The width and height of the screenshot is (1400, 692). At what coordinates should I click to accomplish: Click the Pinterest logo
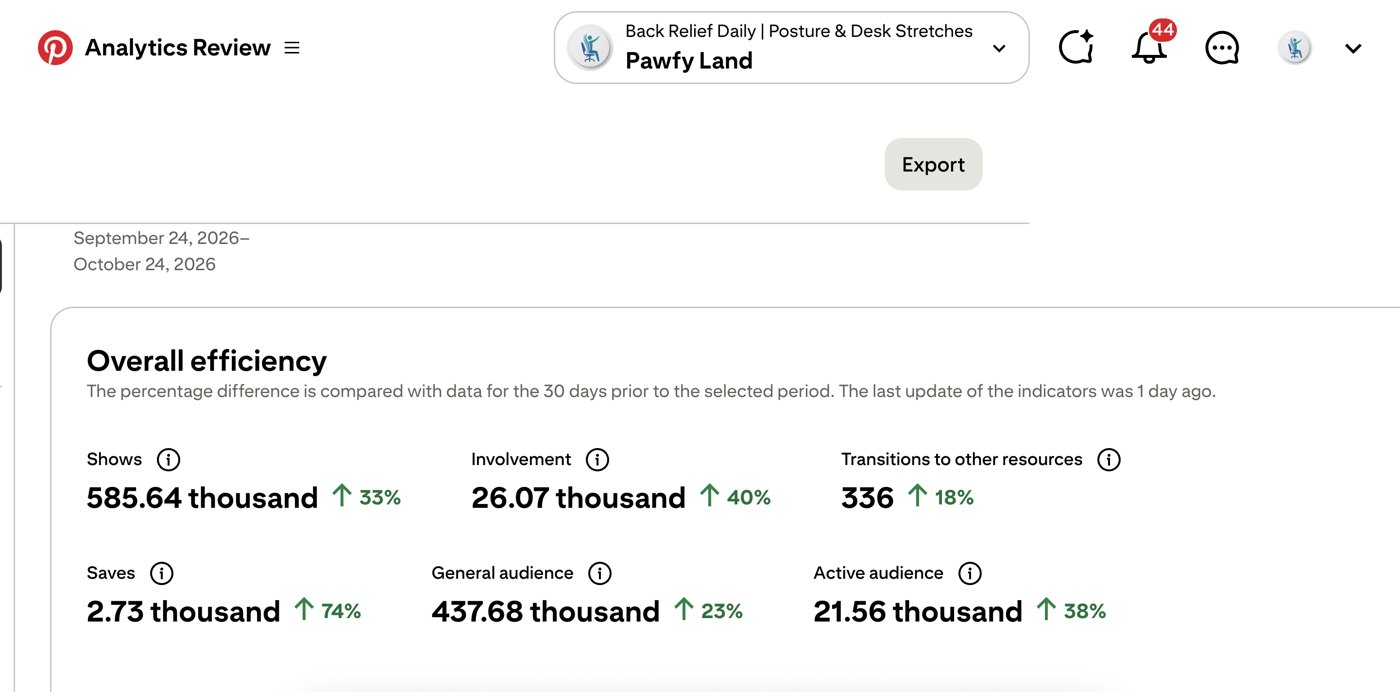pos(55,48)
